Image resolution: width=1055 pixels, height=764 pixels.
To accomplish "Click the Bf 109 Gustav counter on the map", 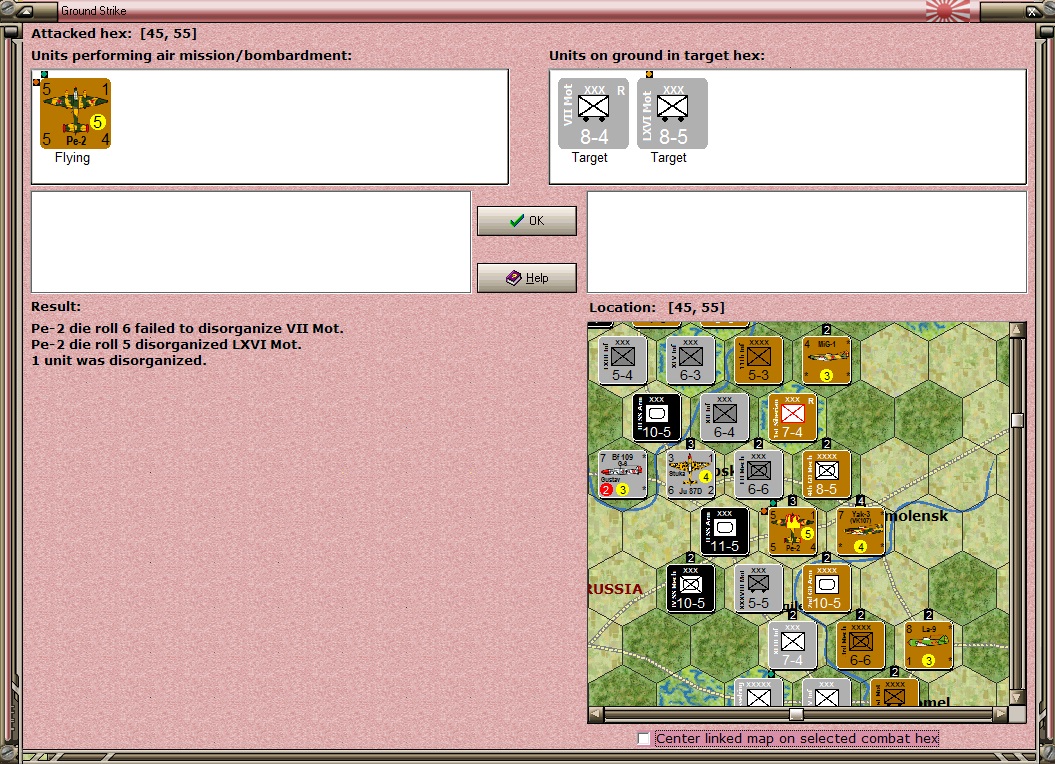I will click(622, 475).
